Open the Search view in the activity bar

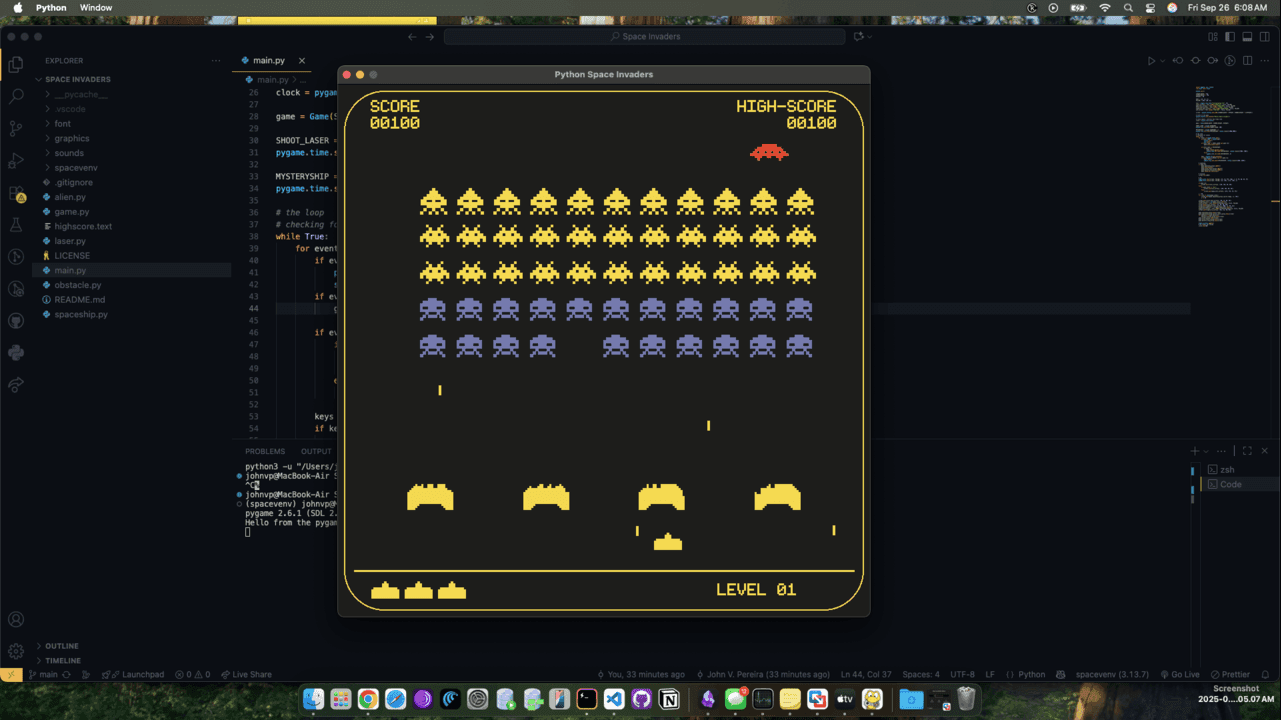click(16, 97)
